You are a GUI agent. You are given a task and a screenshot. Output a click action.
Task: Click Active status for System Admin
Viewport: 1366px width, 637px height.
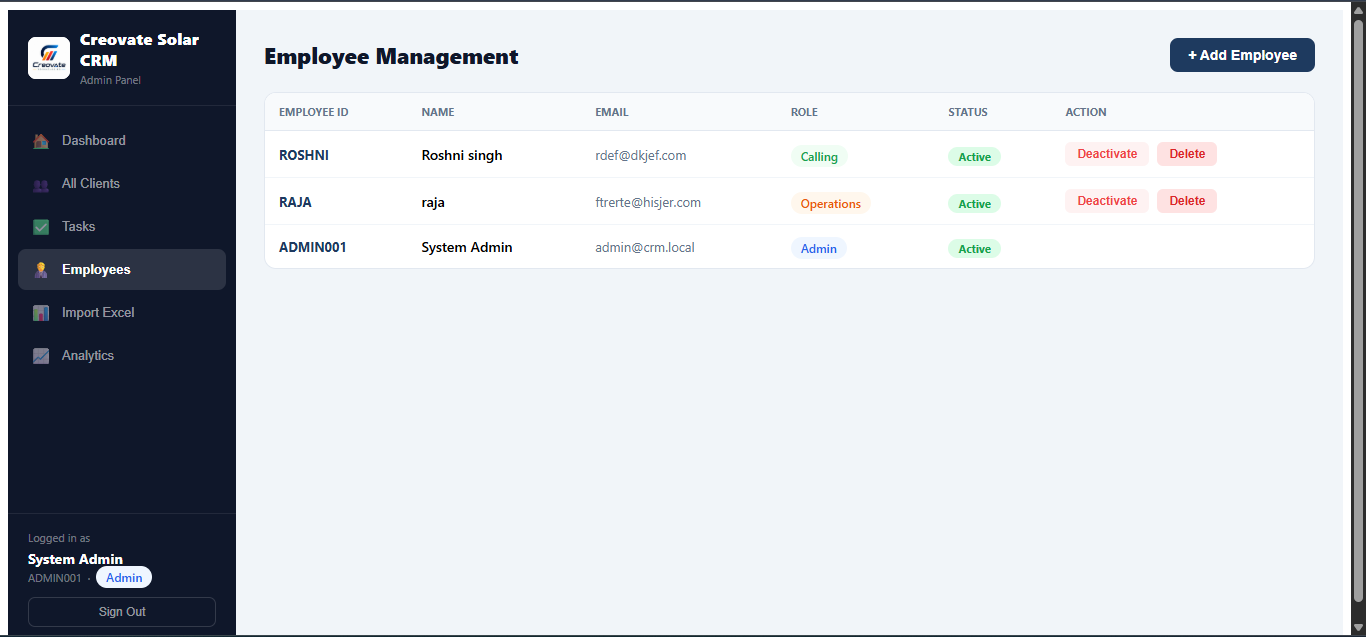tap(975, 249)
